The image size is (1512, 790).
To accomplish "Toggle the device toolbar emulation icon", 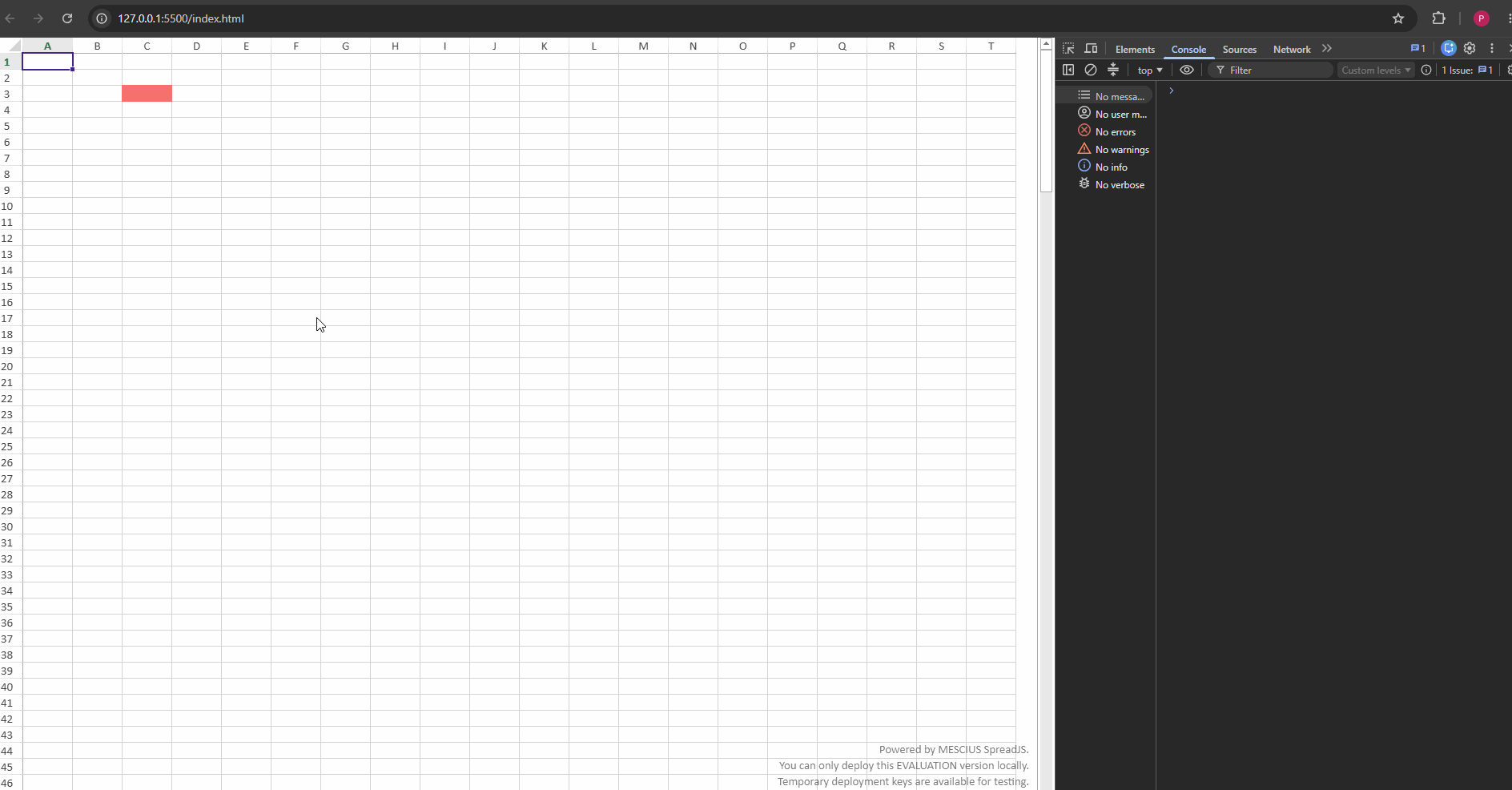I will point(1091,49).
